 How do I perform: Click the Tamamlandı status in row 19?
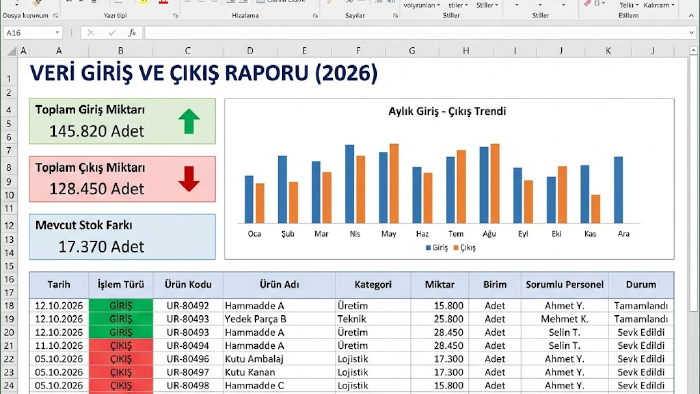tap(641, 319)
